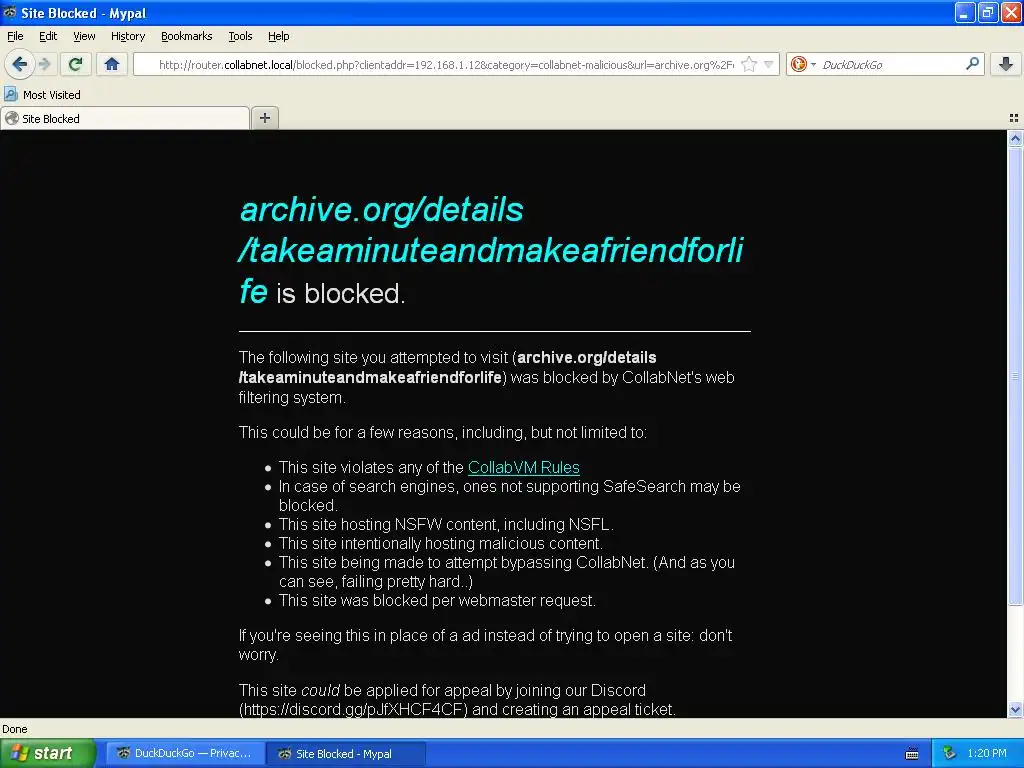Click Site Blocked - Mypal taskbar button
Image resolution: width=1024 pixels, height=768 pixels.
(x=346, y=753)
